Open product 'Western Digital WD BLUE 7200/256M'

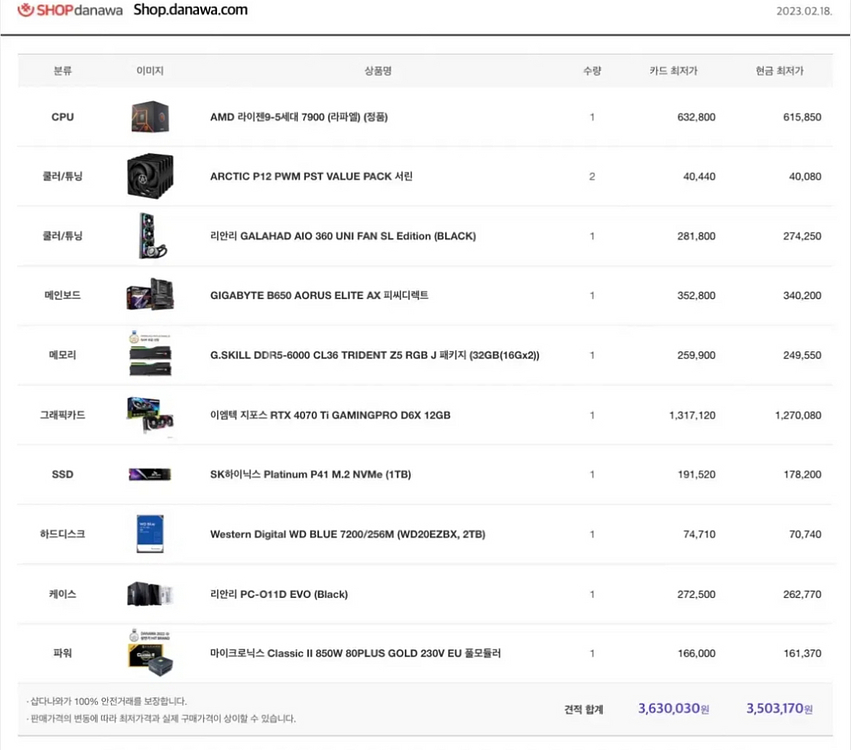pos(348,534)
